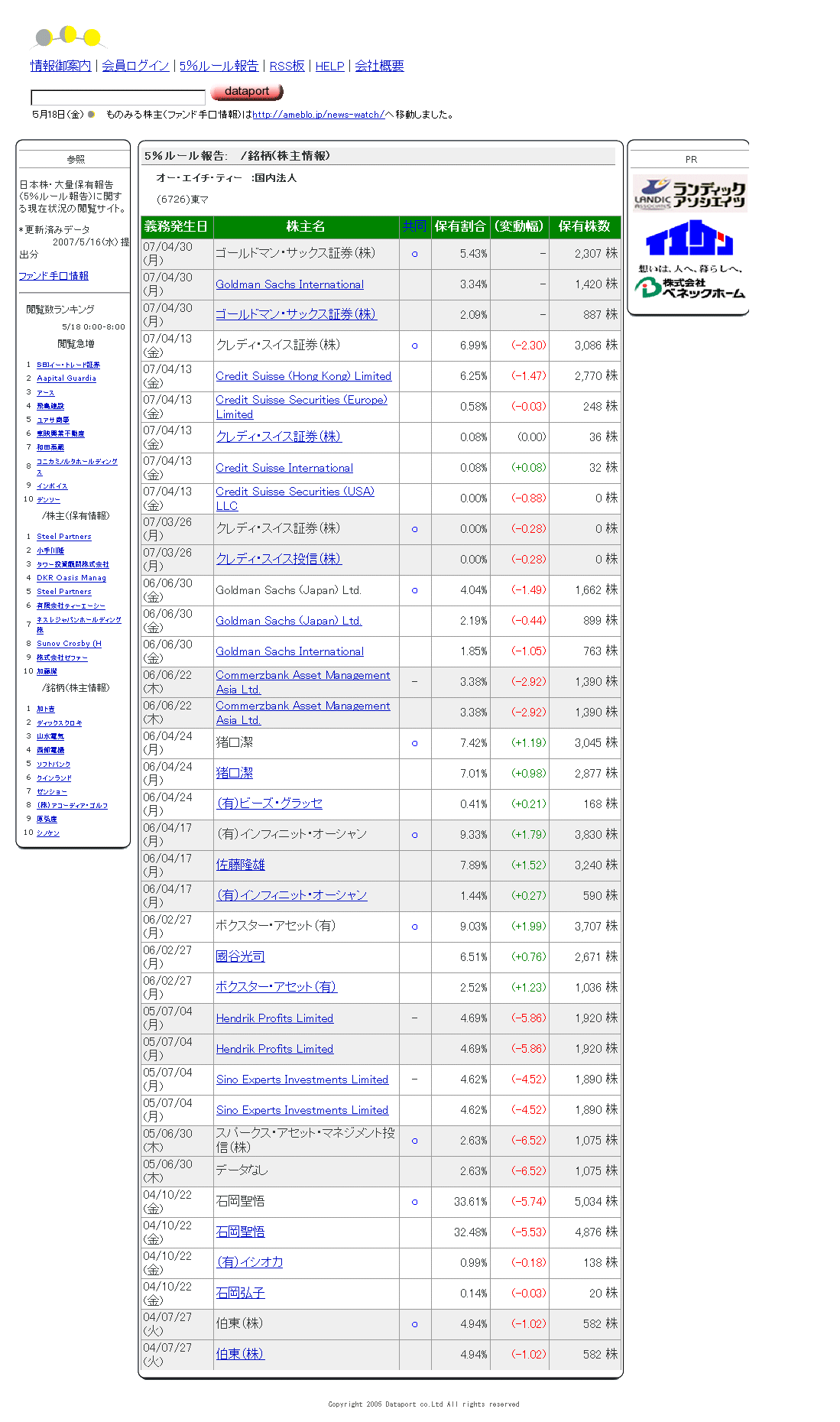Open Credit Suisse International shareholder link
Screen dimensions: 840x1422
284,468
